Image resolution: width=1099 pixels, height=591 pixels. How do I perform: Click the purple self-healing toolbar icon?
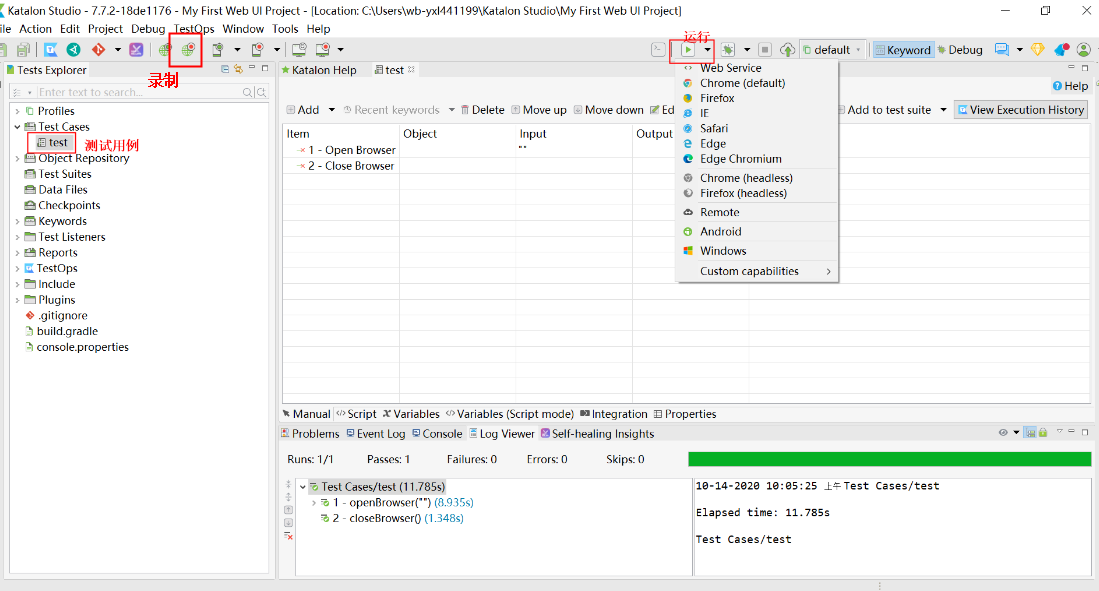pyautogui.click(x=137, y=50)
